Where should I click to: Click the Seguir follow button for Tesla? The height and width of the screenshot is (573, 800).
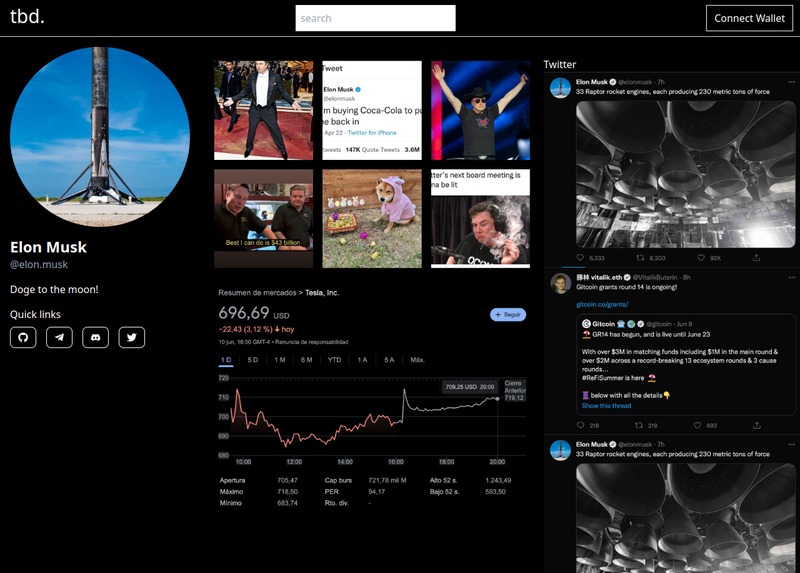click(508, 315)
